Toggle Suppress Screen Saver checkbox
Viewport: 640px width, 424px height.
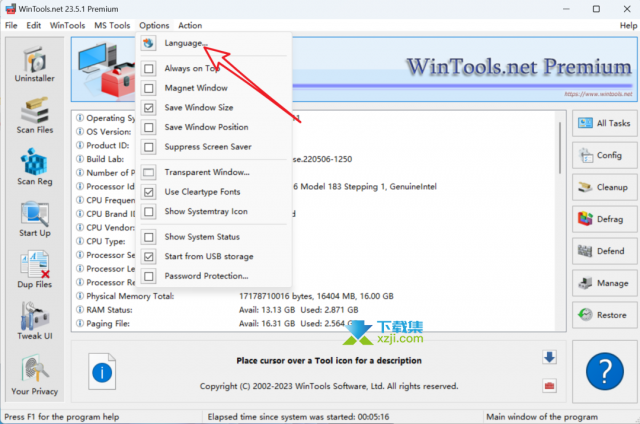tap(149, 147)
